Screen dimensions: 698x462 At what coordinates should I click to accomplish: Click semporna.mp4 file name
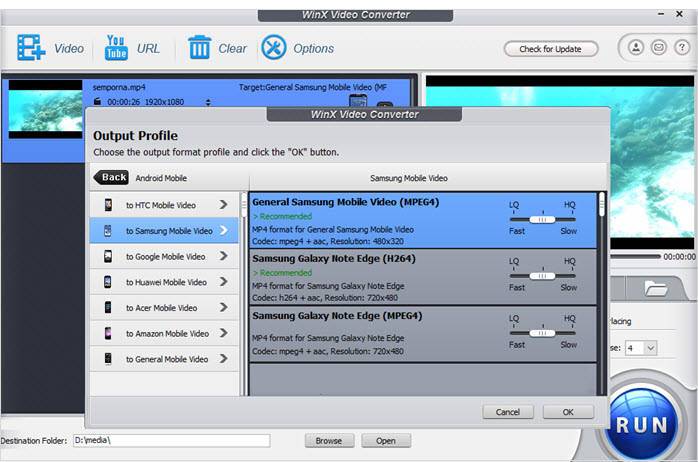[119, 87]
